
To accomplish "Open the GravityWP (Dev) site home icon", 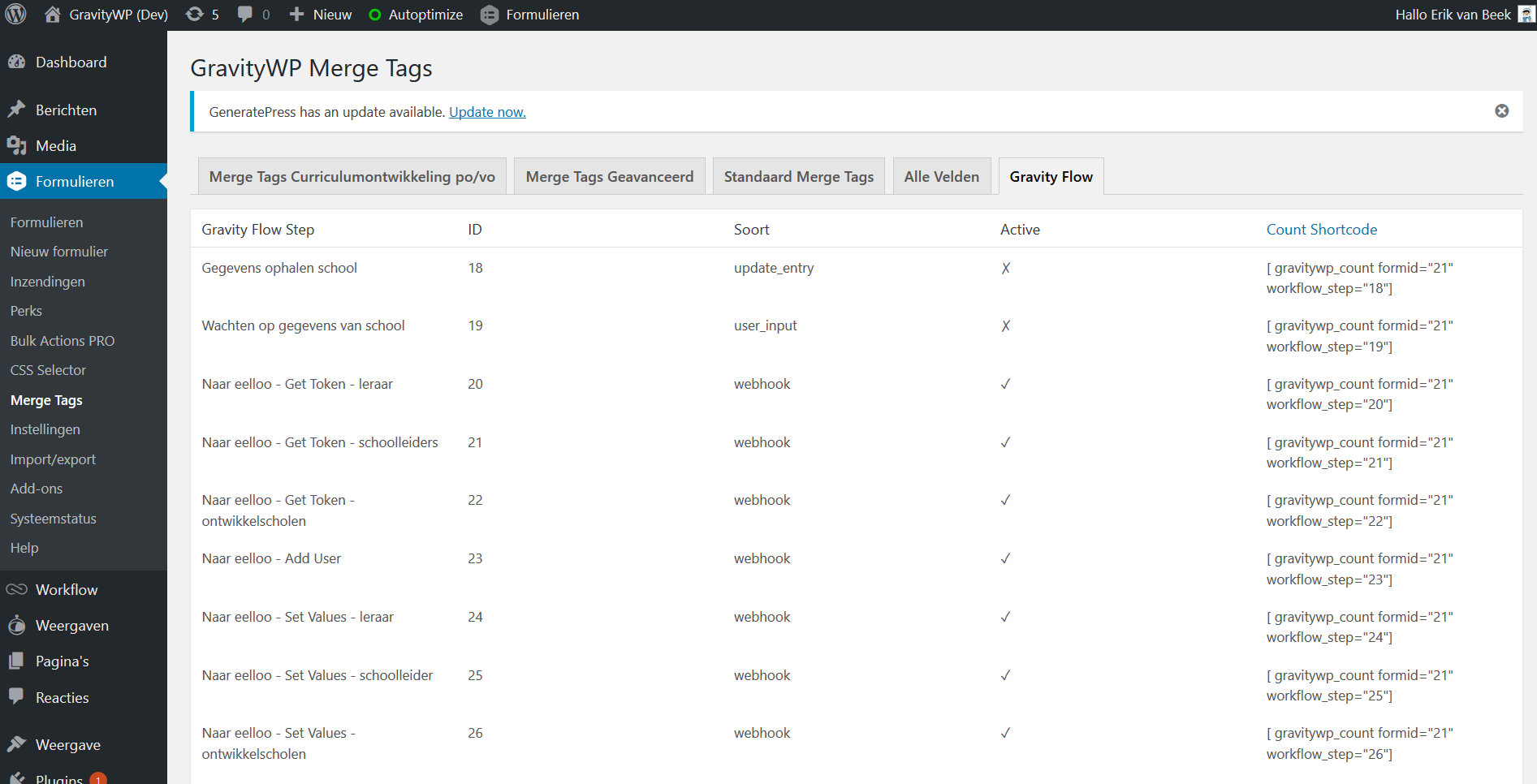I will 53,15.
